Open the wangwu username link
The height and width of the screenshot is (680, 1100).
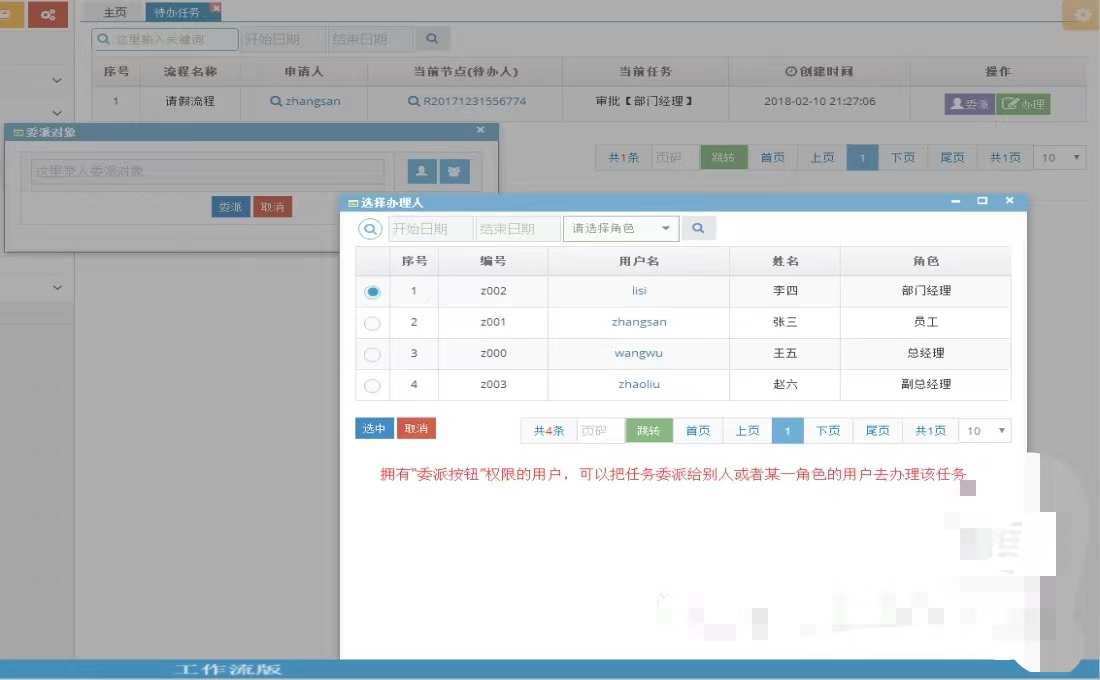click(639, 353)
